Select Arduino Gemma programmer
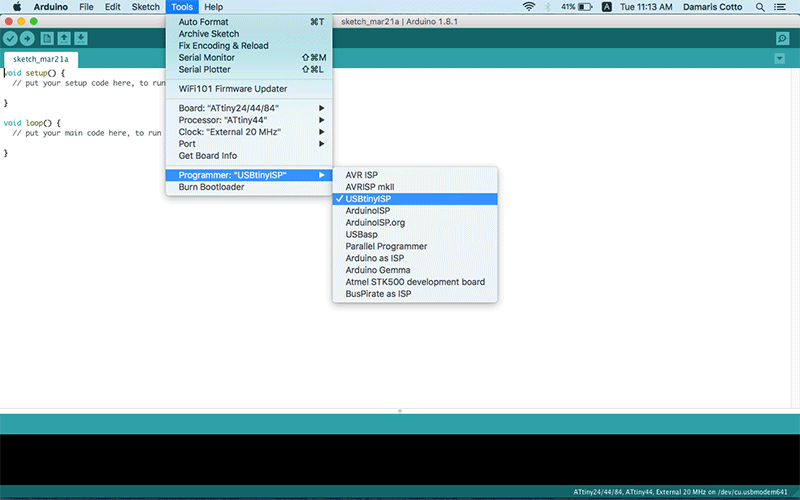The image size is (800, 500). tap(415, 270)
